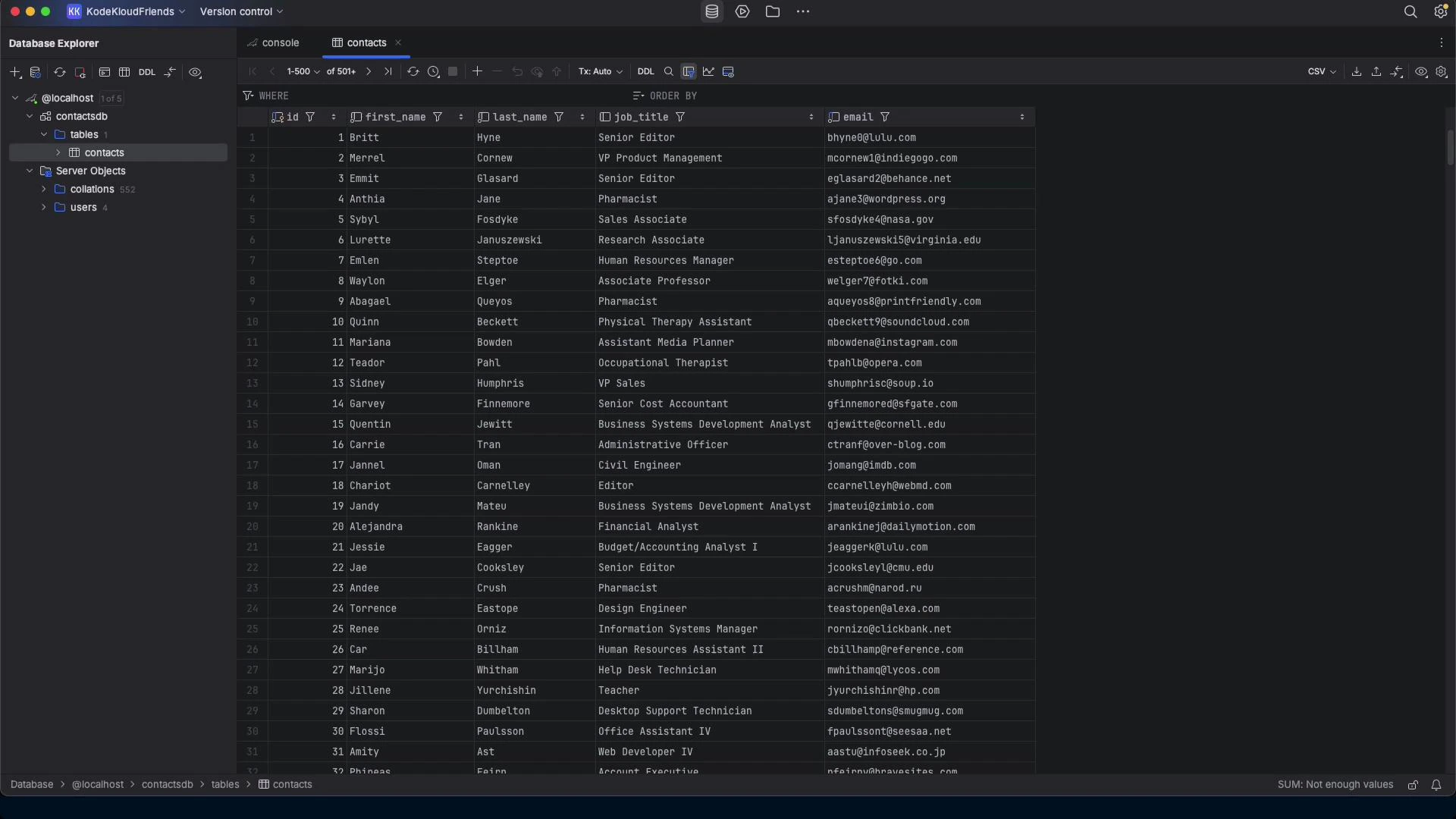Toggle the local filter view icon

(x=689, y=71)
